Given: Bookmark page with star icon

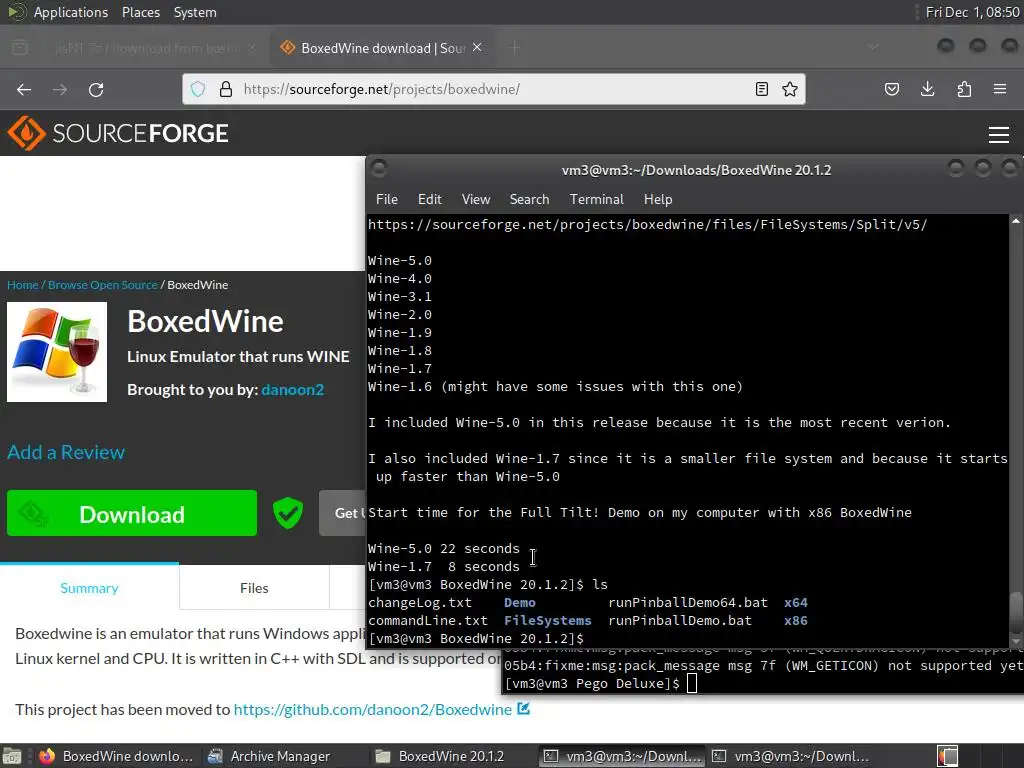Looking at the screenshot, I should (x=790, y=89).
